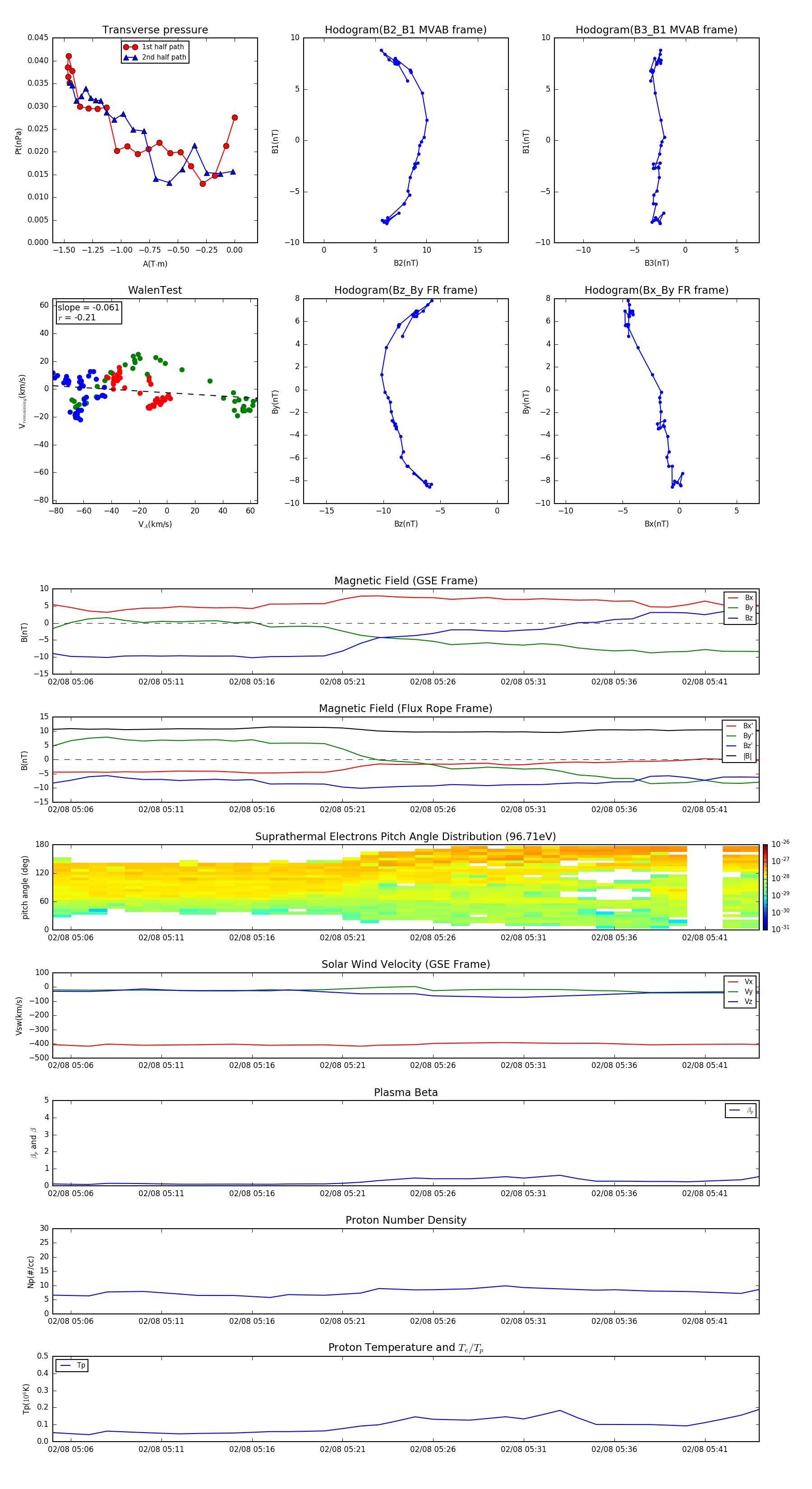Click 'Bx' legend entry in GSE plot
The height and width of the screenshot is (1489, 812).
coord(740,598)
